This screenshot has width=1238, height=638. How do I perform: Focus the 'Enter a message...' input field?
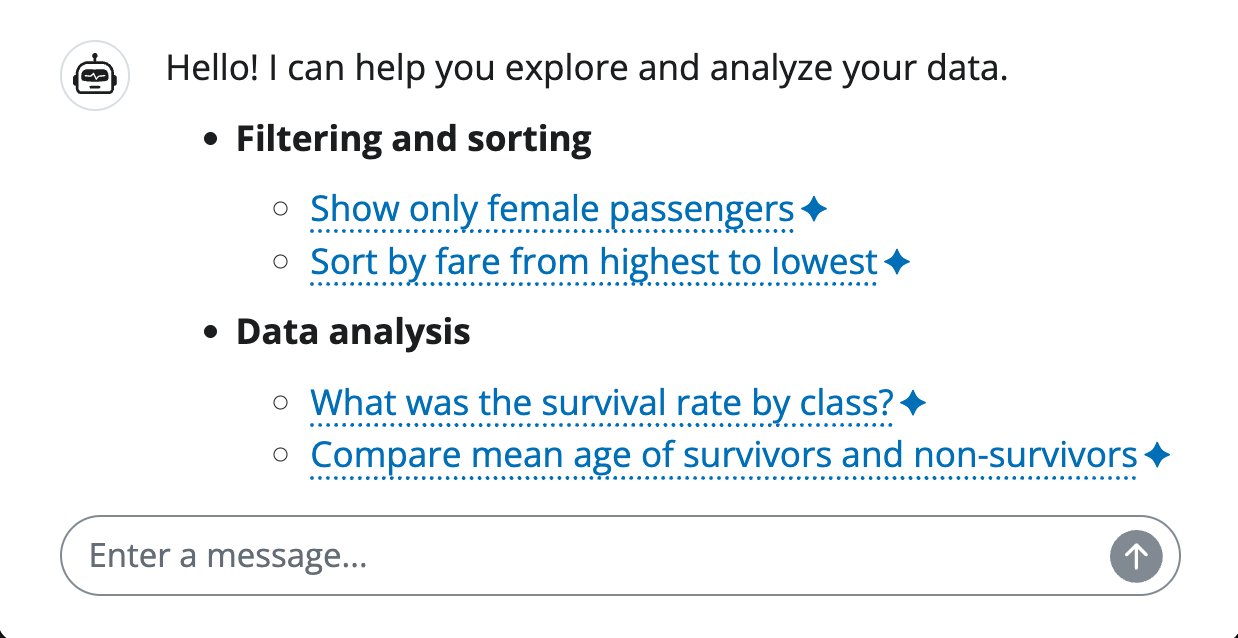click(580, 556)
